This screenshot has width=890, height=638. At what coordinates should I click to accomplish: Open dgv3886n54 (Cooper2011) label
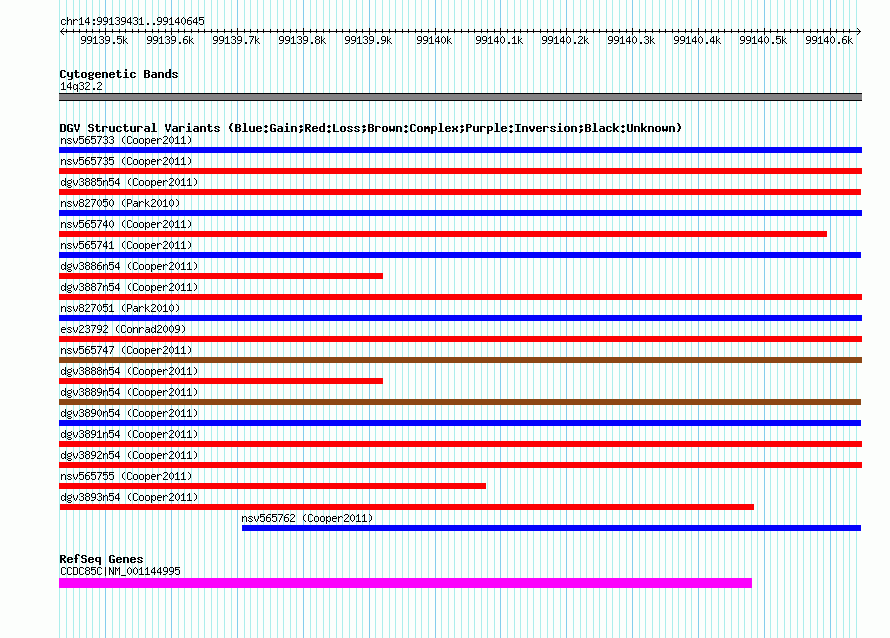coord(129,266)
